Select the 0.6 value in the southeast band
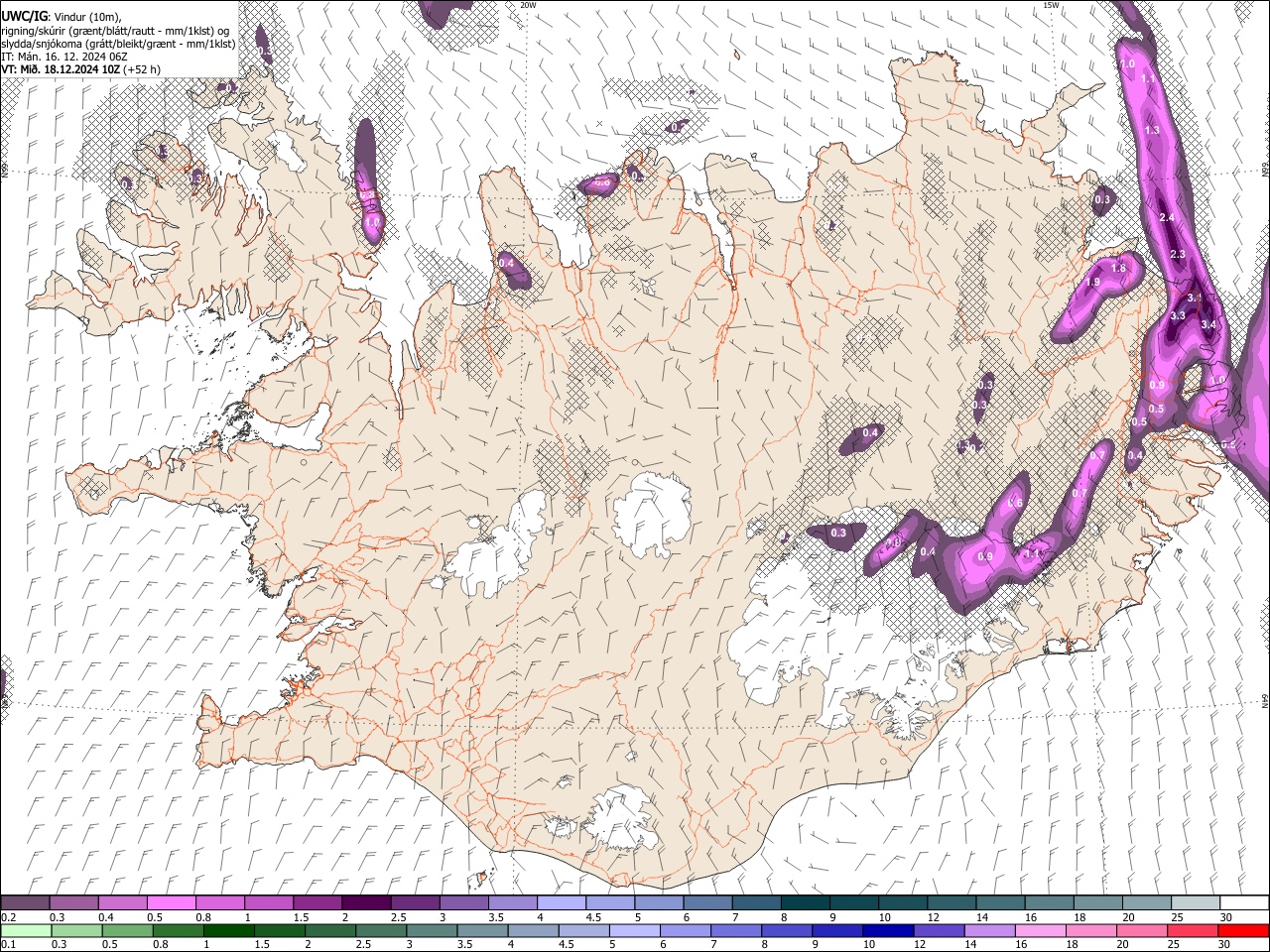Screen dimensions: 1270x952 pyautogui.click(x=1015, y=504)
